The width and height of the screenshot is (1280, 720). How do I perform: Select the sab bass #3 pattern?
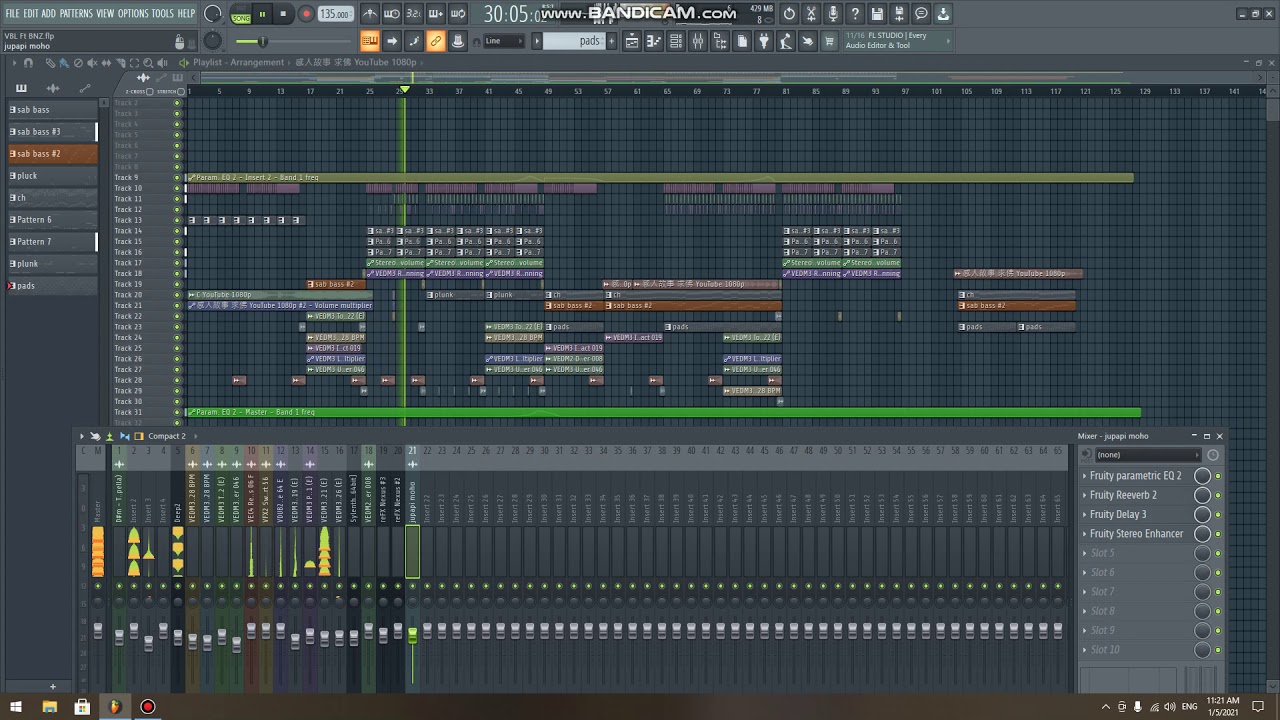(52, 132)
